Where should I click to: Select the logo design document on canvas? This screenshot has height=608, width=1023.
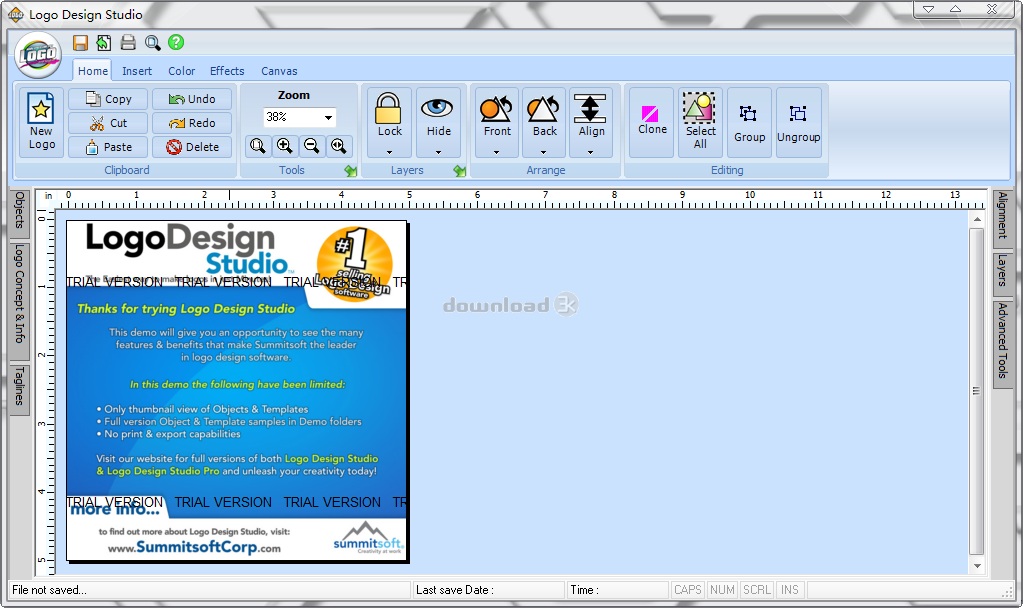(x=237, y=391)
